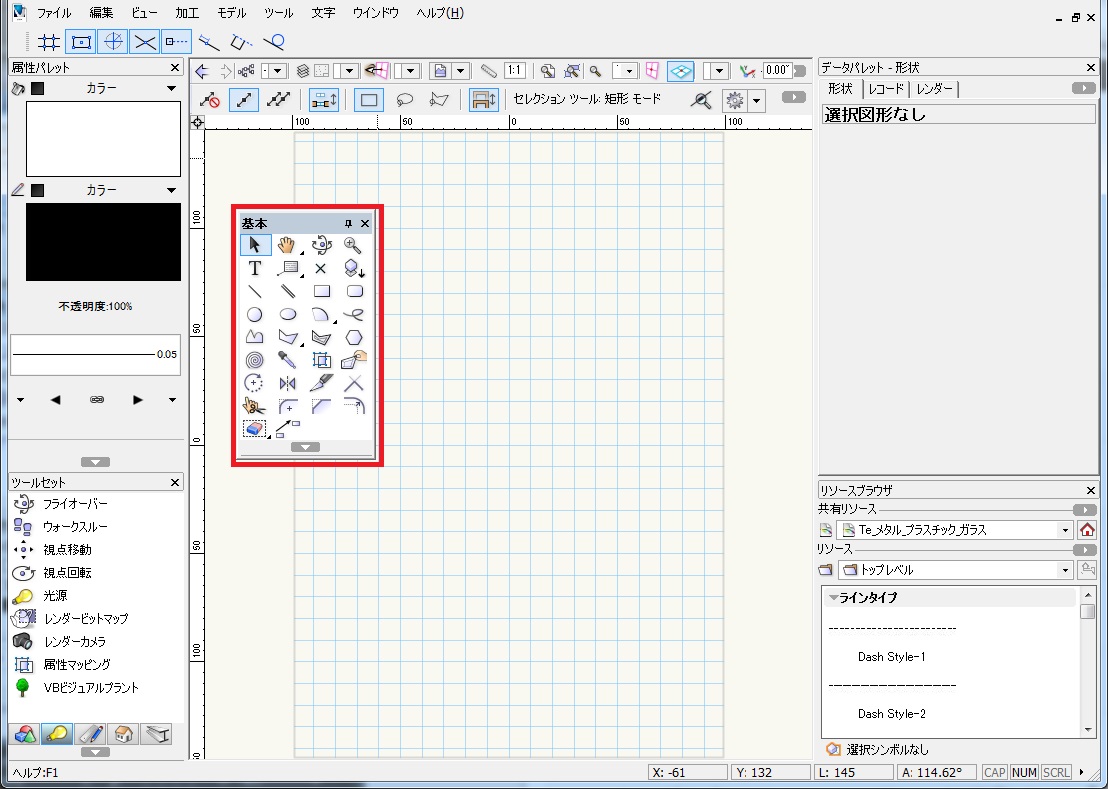Select the Eyedropper tool
1108x790 pixels.
tap(287, 360)
